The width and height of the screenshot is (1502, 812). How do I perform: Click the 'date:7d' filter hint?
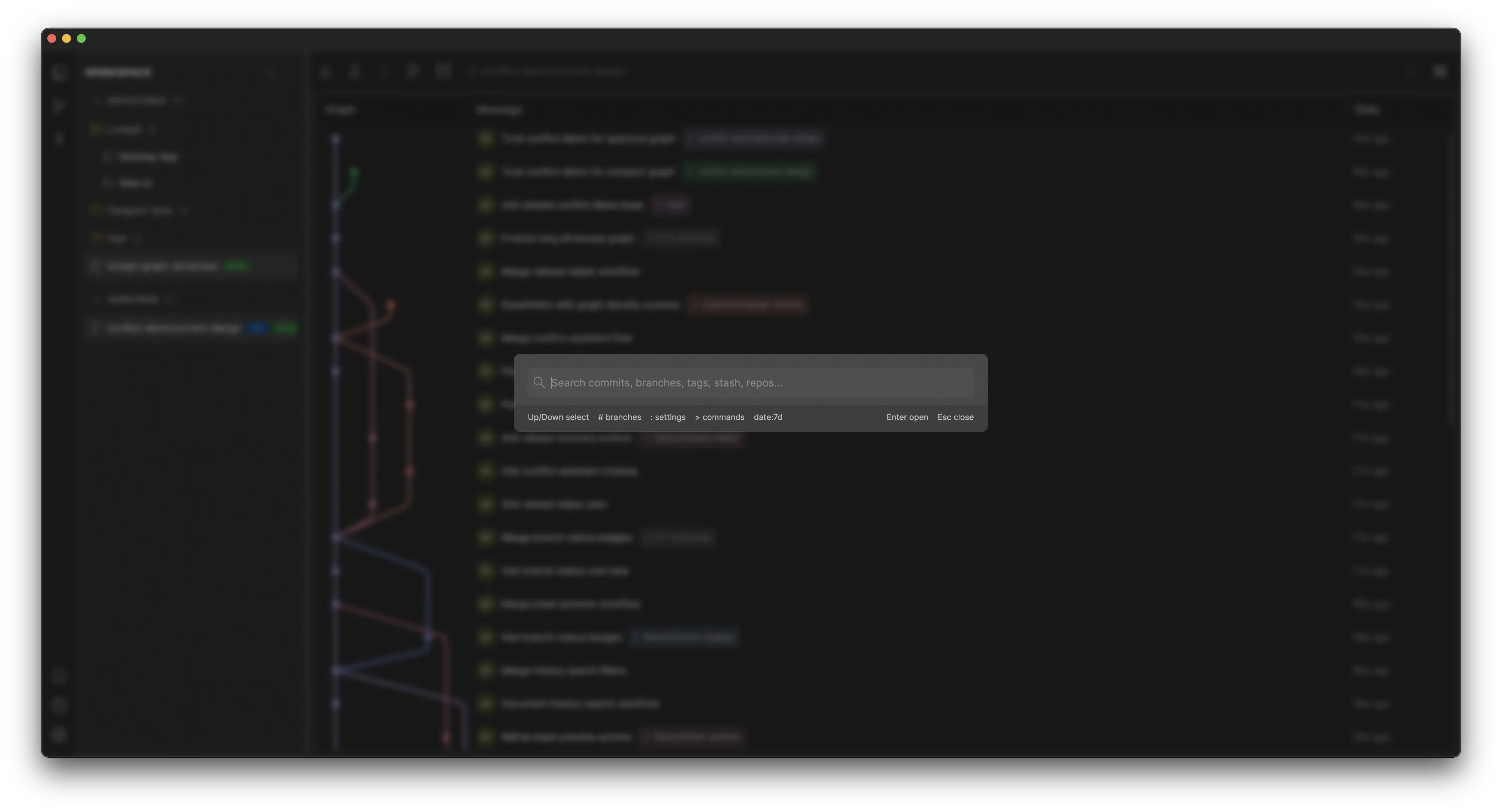(x=768, y=417)
